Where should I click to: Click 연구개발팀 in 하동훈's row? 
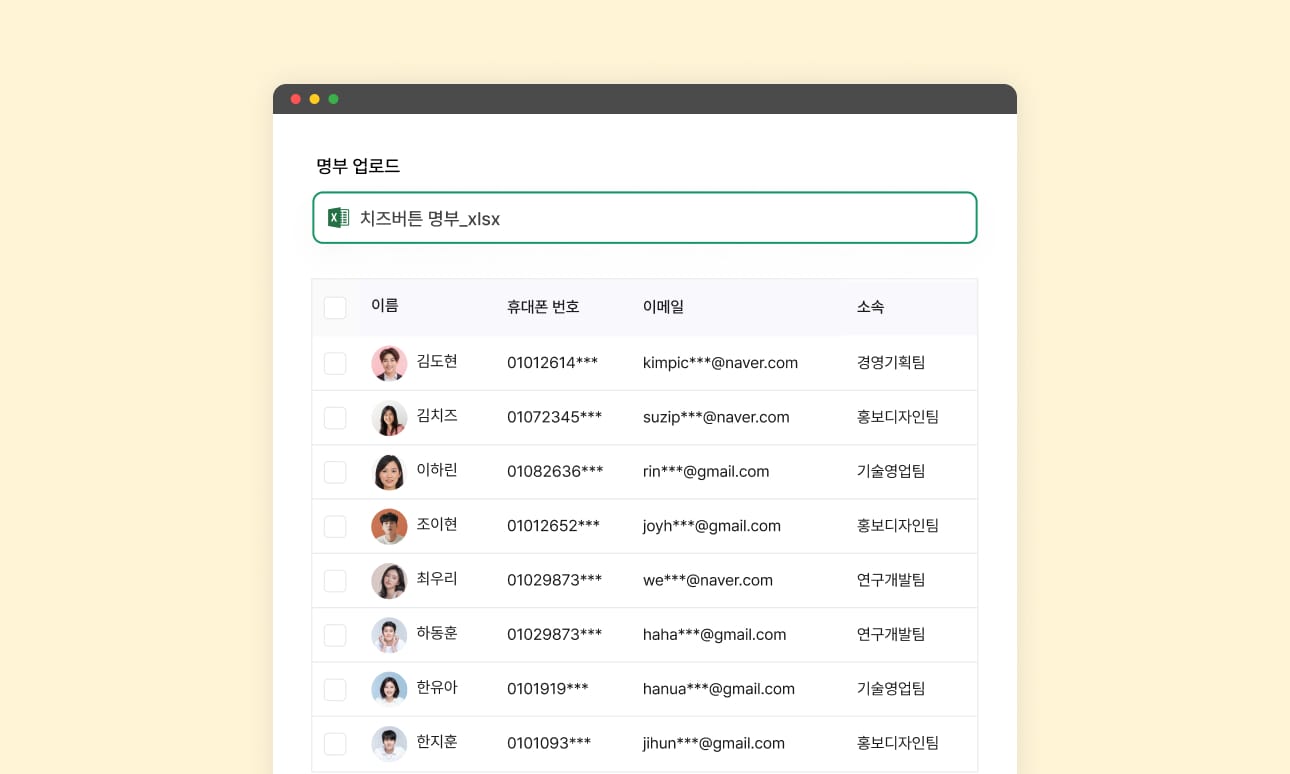tap(891, 634)
